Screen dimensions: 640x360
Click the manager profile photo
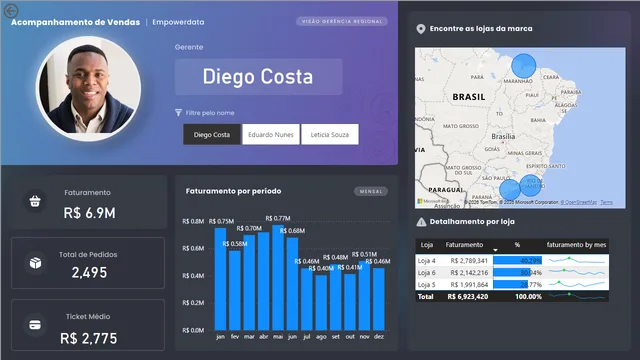[x=89, y=89]
